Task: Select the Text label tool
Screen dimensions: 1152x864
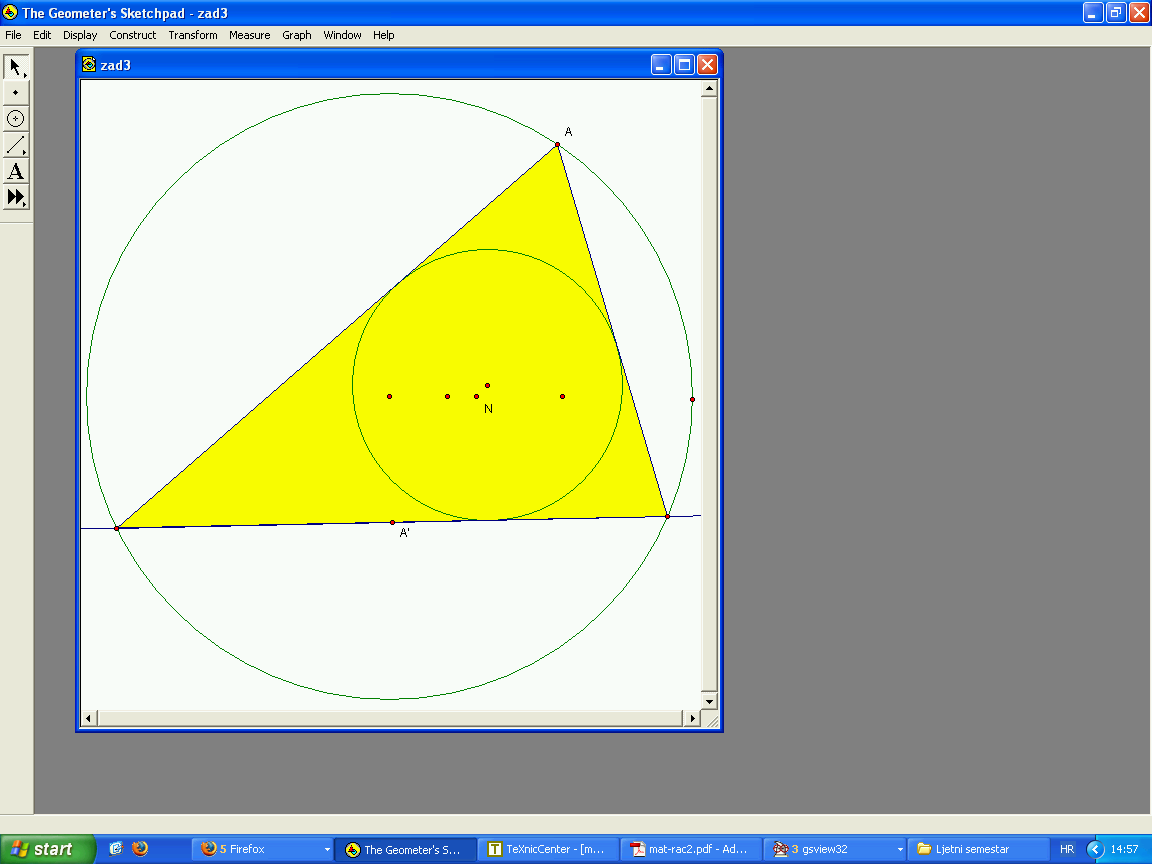Action: [x=16, y=172]
